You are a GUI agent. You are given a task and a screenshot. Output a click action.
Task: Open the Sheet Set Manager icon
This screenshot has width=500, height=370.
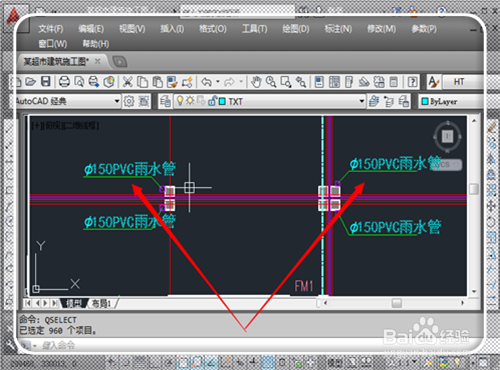pyautogui.click(x=364, y=82)
